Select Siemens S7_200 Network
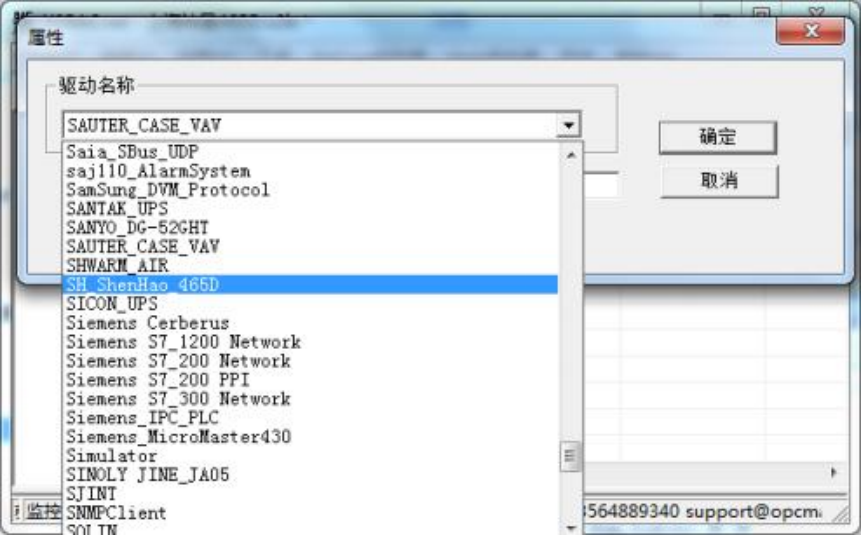 coord(311,361)
